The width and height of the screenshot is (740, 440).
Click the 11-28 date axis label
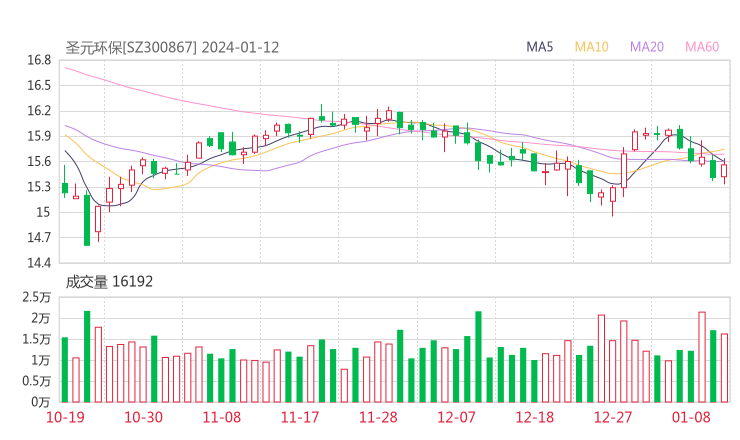tap(378, 417)
